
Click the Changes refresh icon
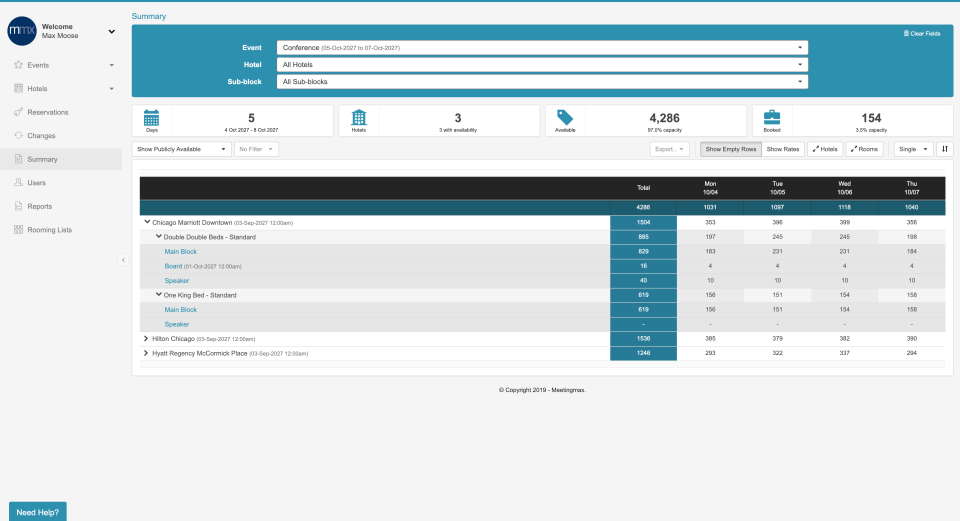click(x=18, y=135)
